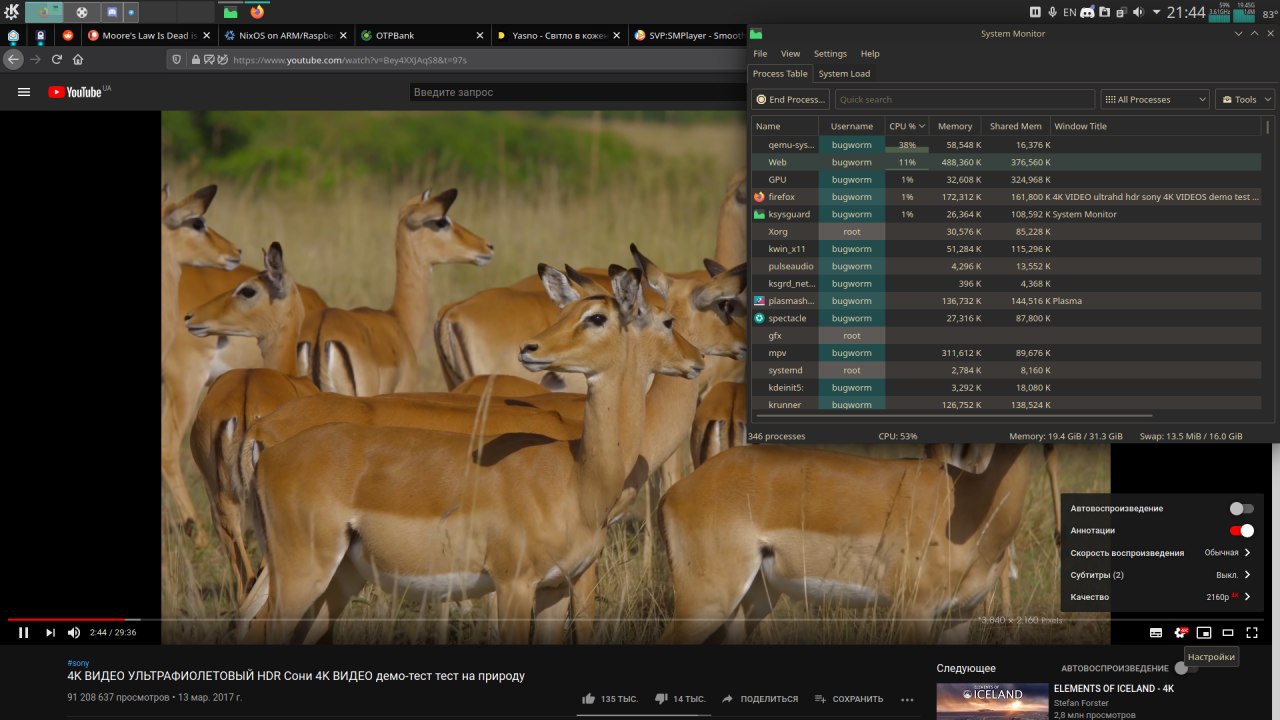This screenshot has width=1280, height=720.
Task: Close the player settings gear menu
Action: coord(1181,632)
